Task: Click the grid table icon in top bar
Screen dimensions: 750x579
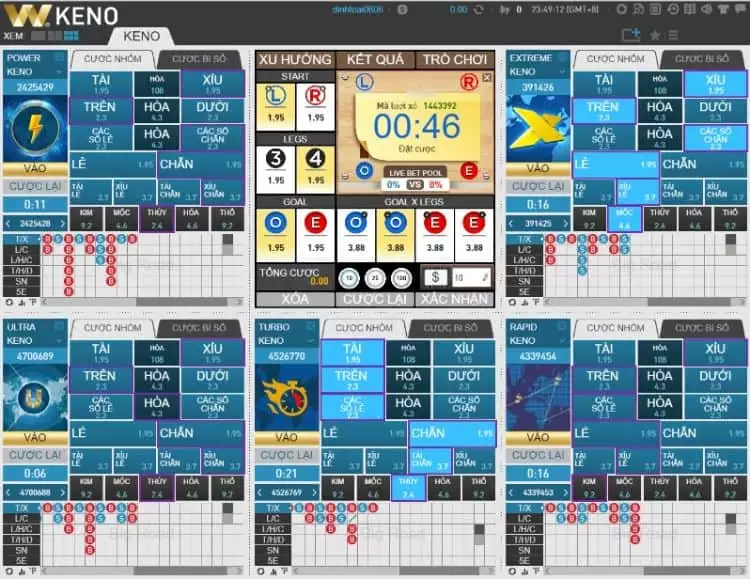Action: coord(689,9)
